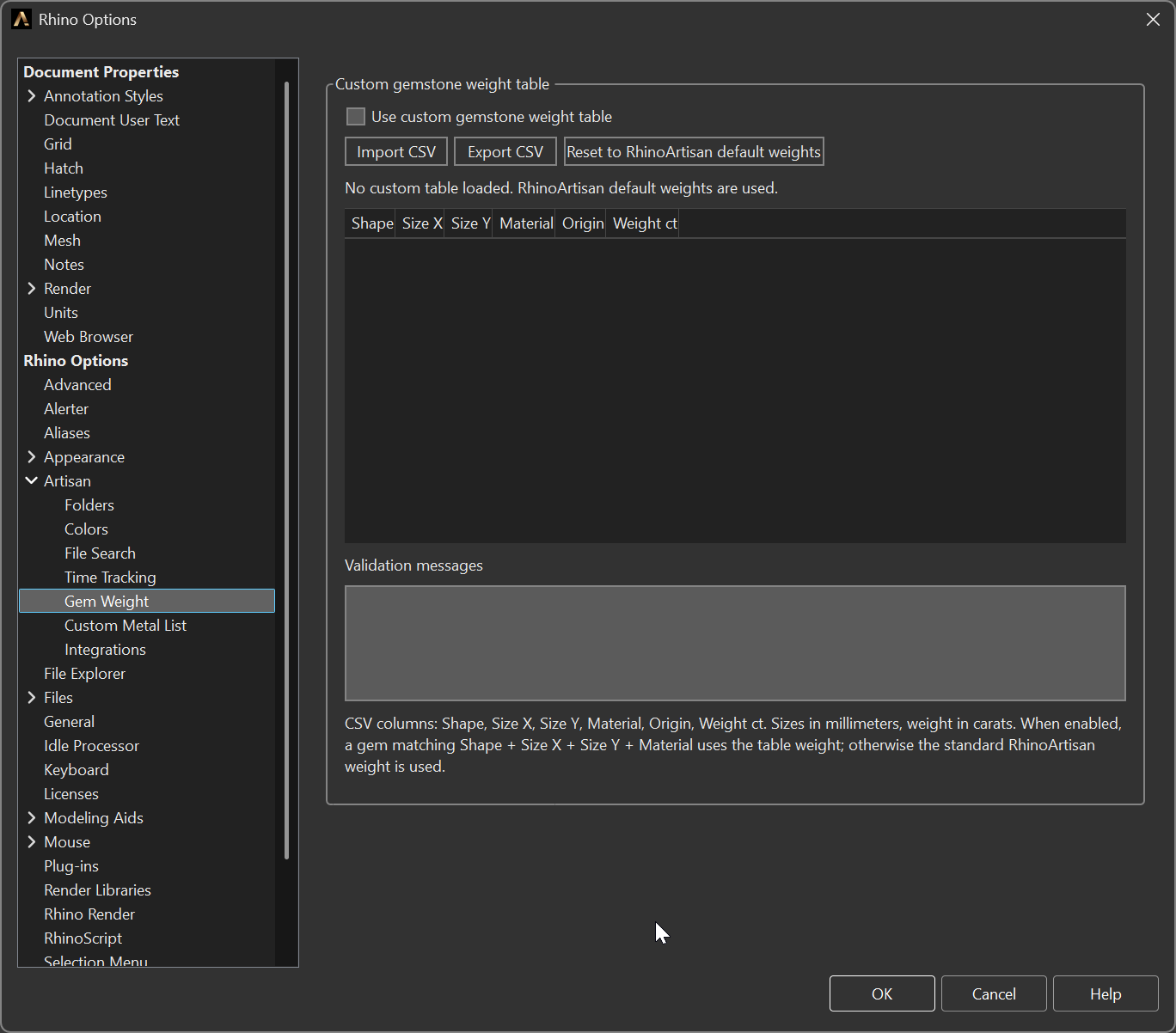
Task: Open the Units settings page
Action: tap(61, 312)
